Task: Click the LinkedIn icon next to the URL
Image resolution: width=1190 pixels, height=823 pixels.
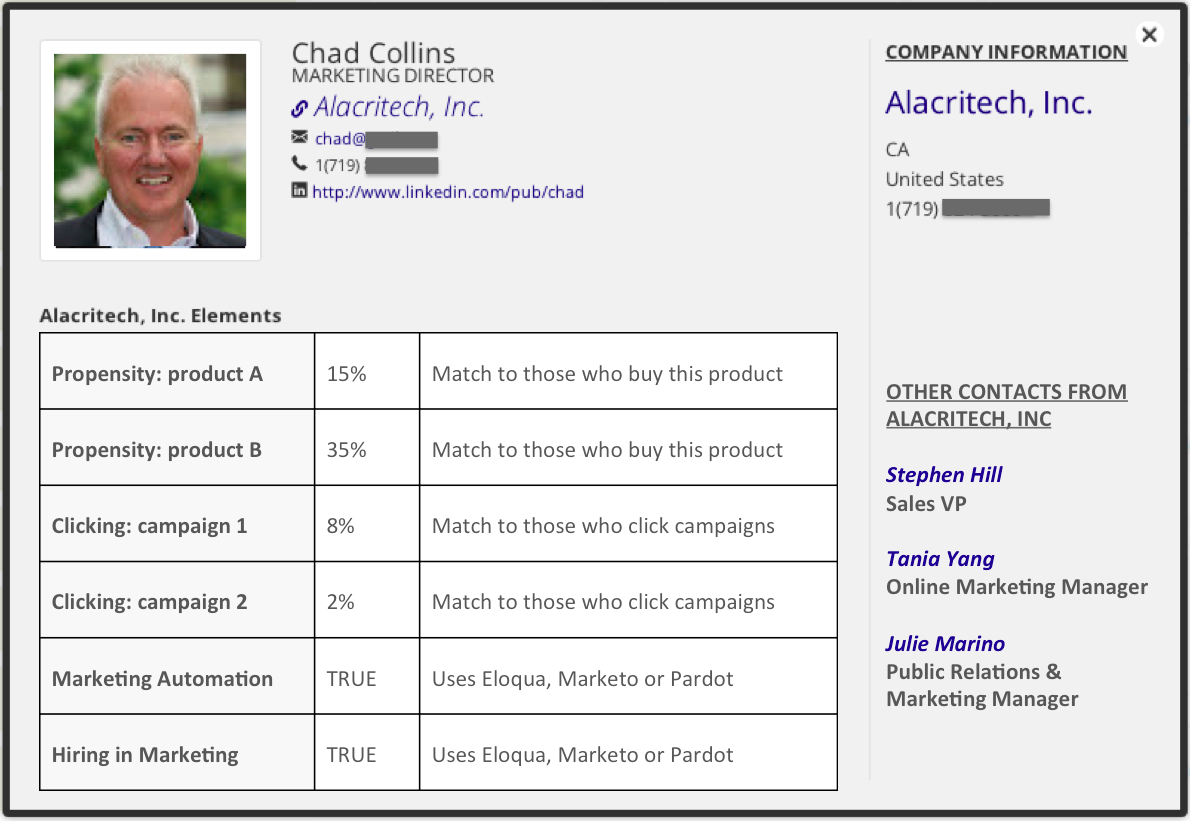Action: tap(299, 190)
